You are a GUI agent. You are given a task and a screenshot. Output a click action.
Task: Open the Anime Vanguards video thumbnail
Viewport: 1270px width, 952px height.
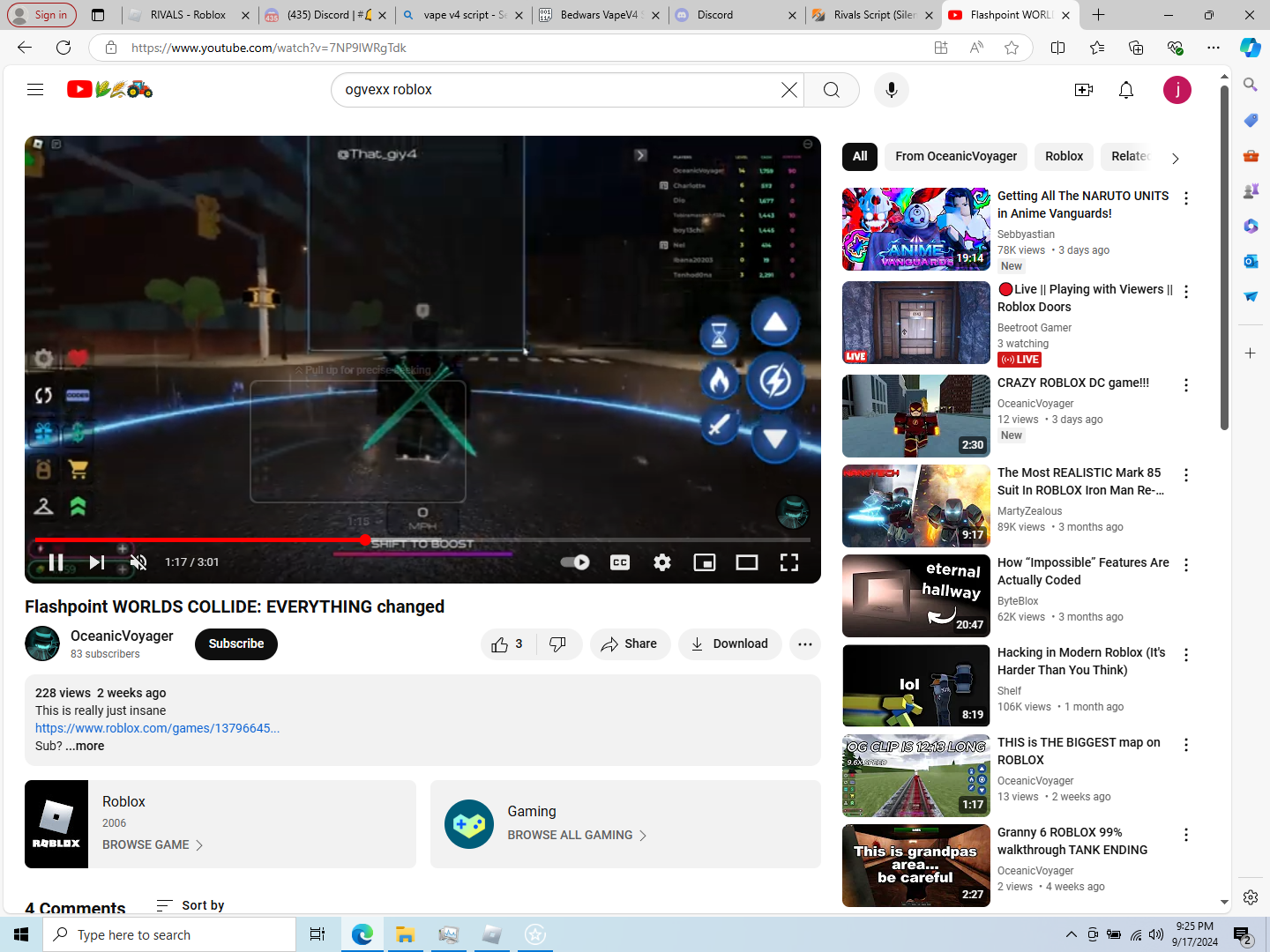point(915,229)
